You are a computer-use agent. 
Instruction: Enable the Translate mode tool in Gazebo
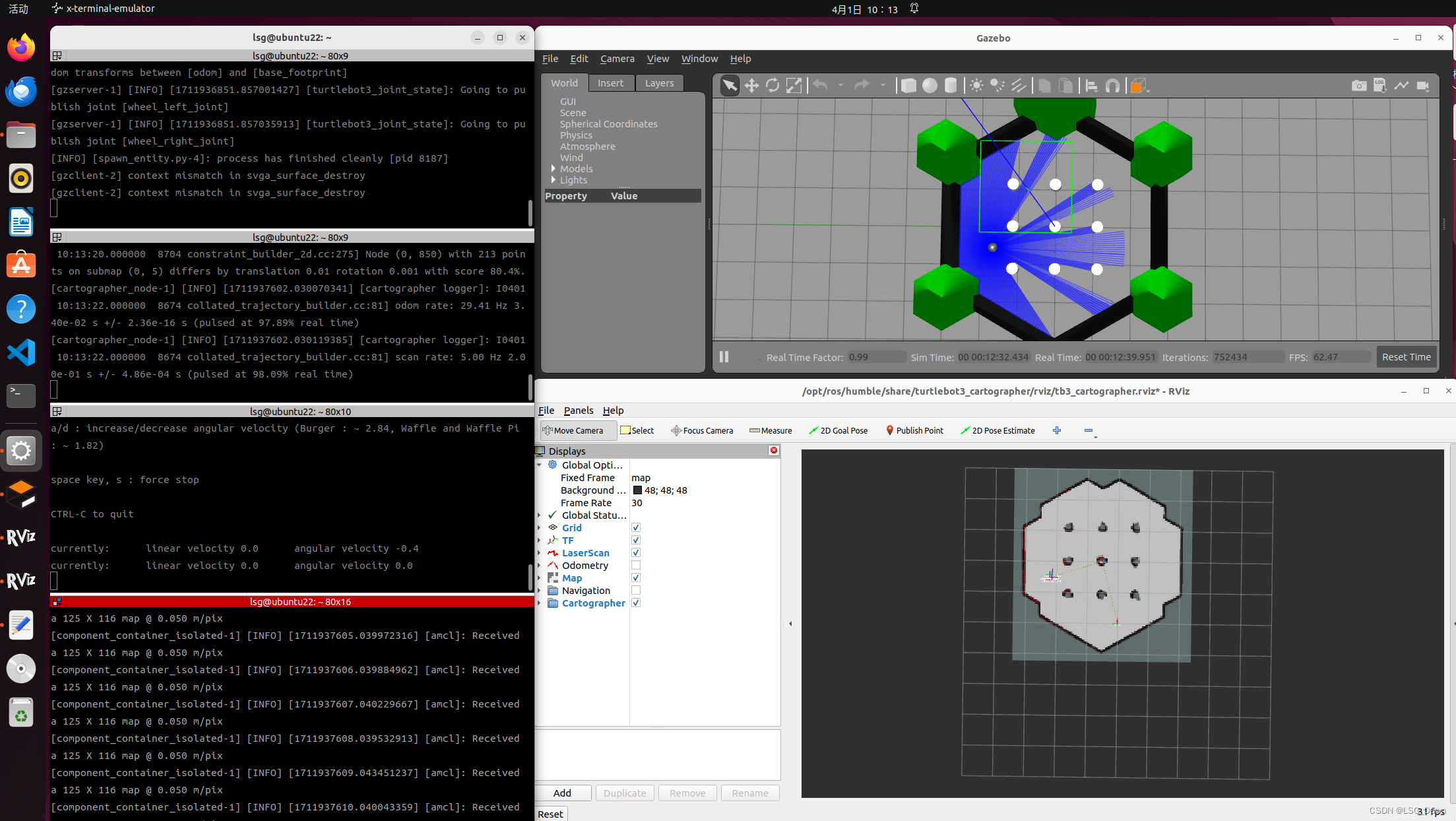click(x=751, y=85)
